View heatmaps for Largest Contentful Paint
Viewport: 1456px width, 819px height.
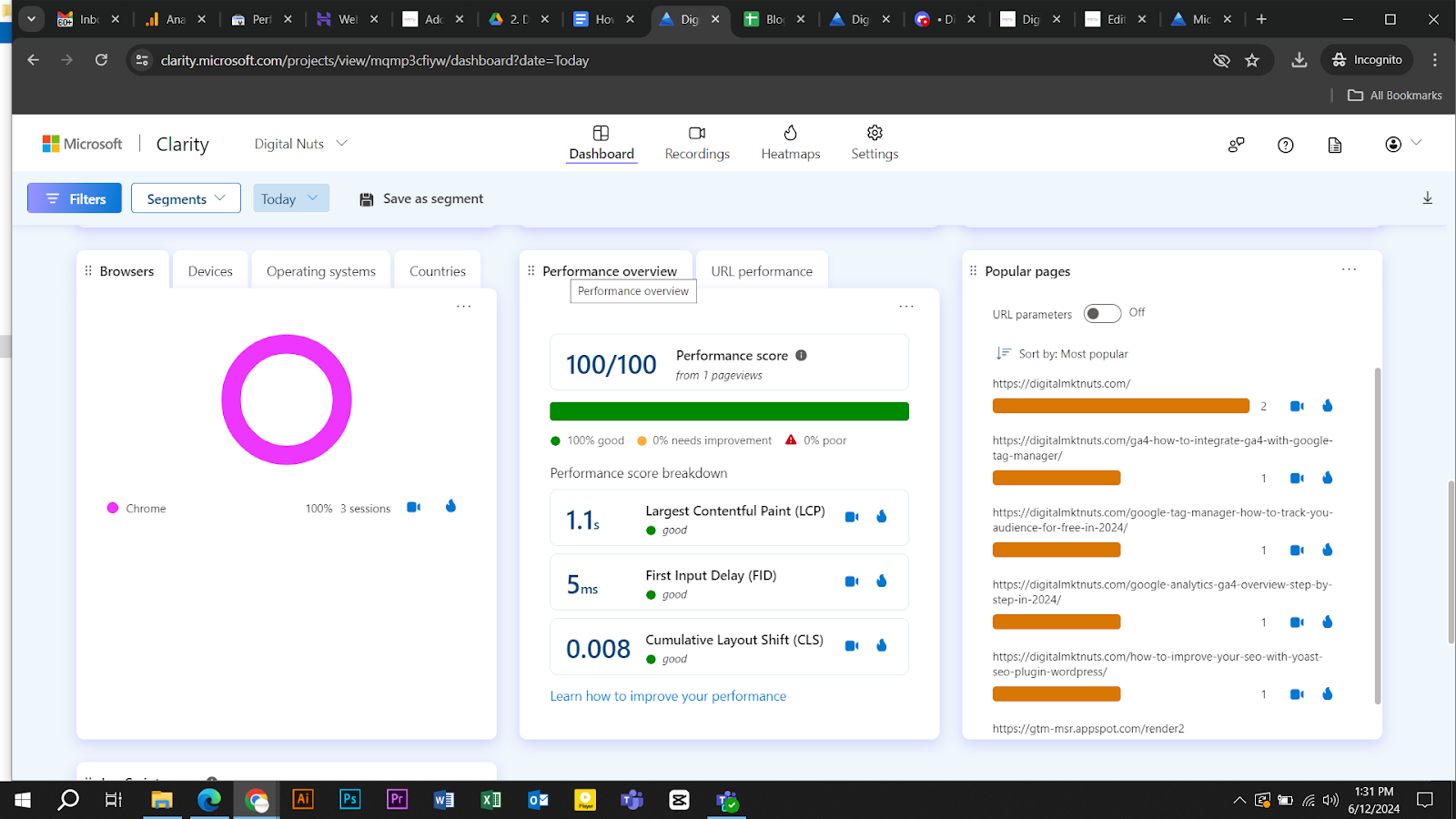881,516
